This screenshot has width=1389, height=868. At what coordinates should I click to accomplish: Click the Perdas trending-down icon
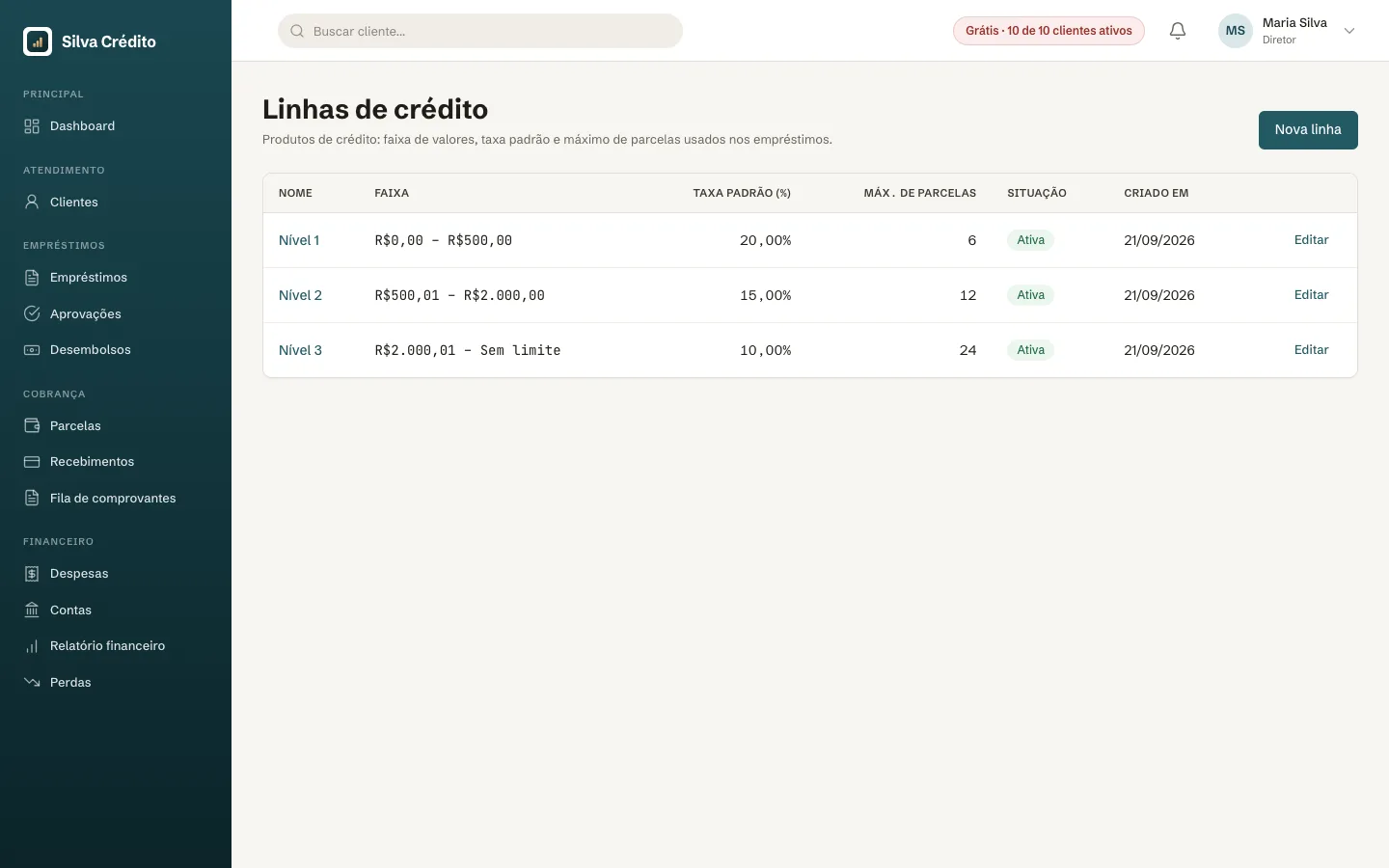[x=32, y=682]
